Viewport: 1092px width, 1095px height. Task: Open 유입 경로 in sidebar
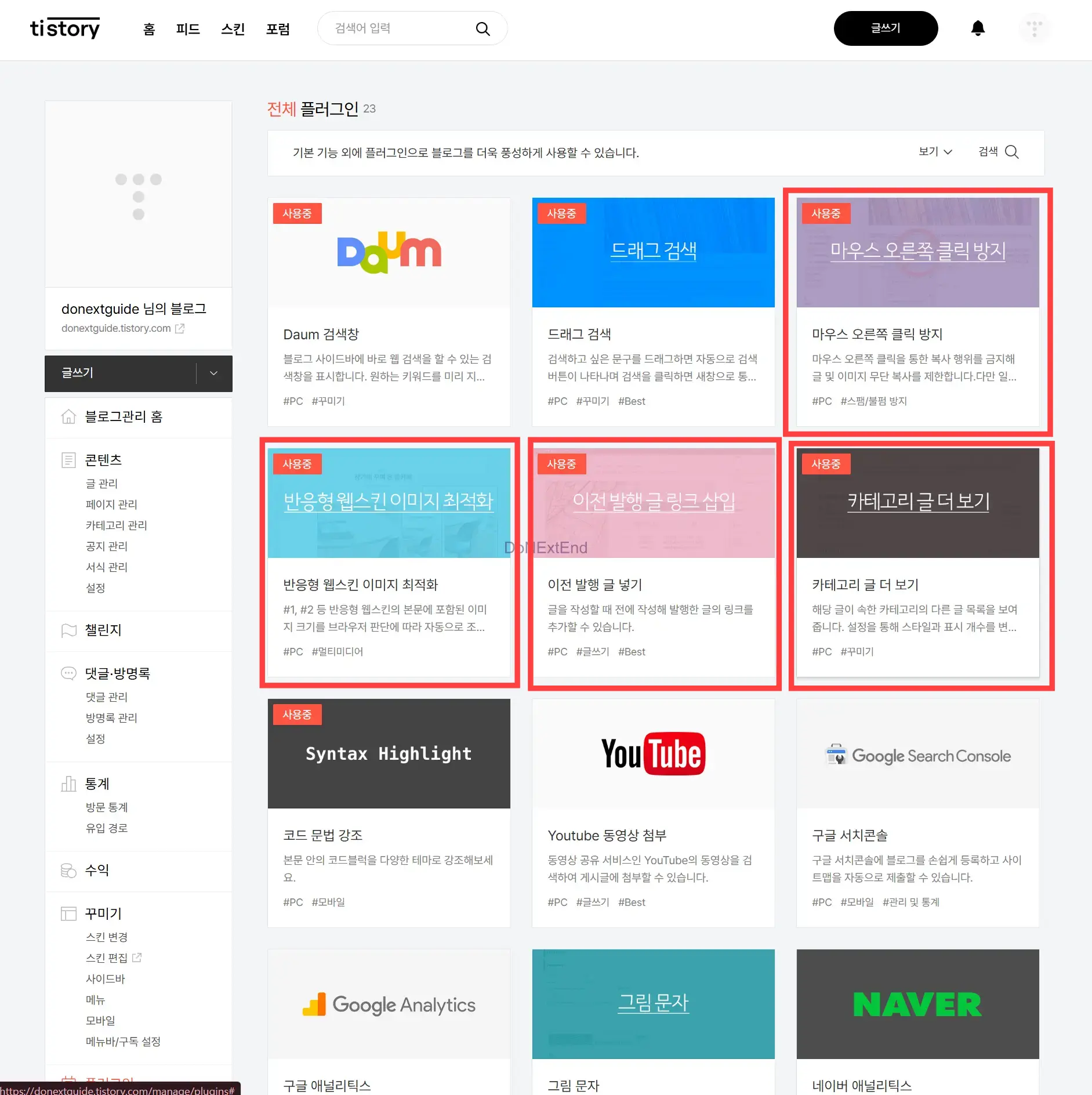click(107, 828)
